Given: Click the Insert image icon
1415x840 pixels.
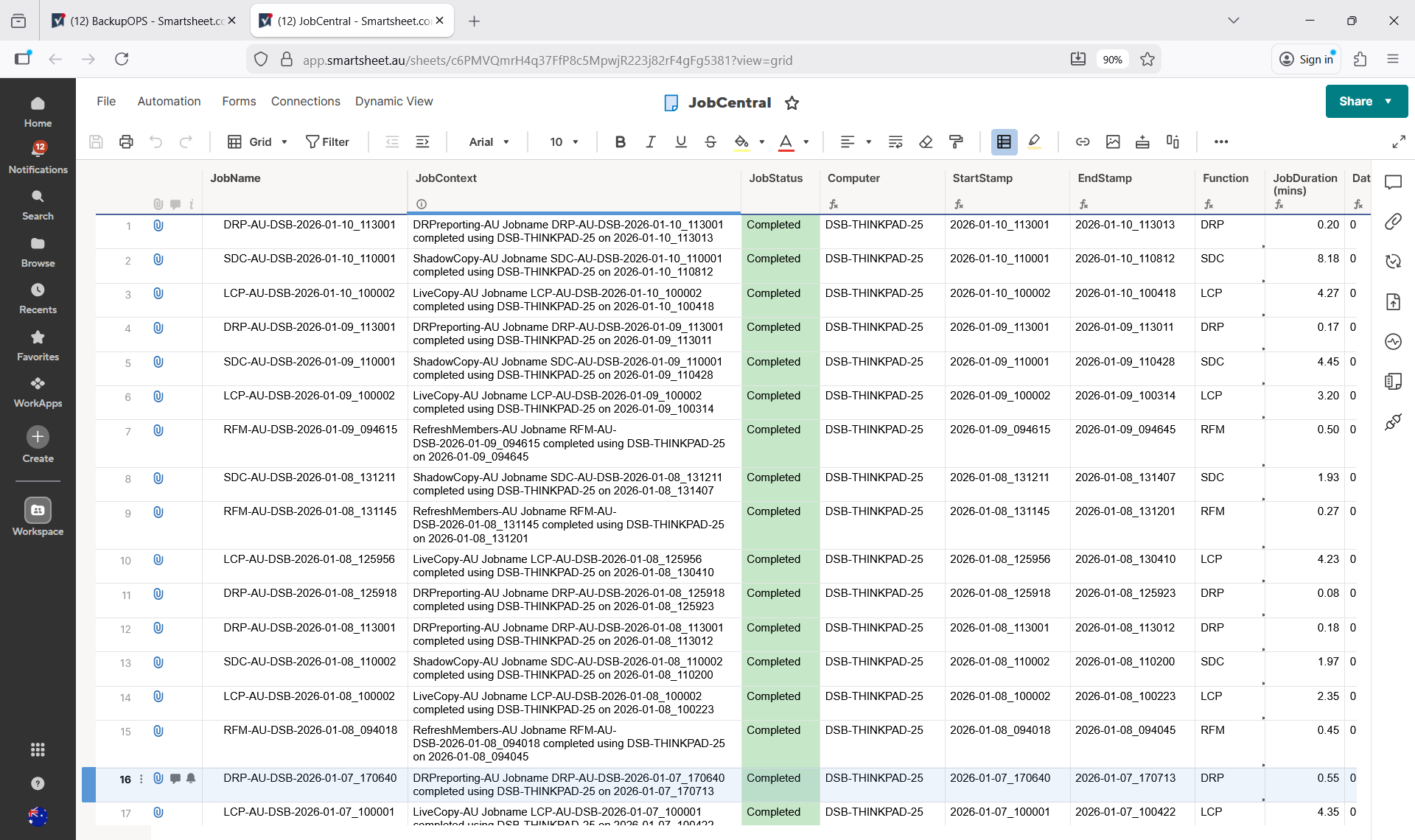Looking at the screenshot, I should pos(1112,141).
